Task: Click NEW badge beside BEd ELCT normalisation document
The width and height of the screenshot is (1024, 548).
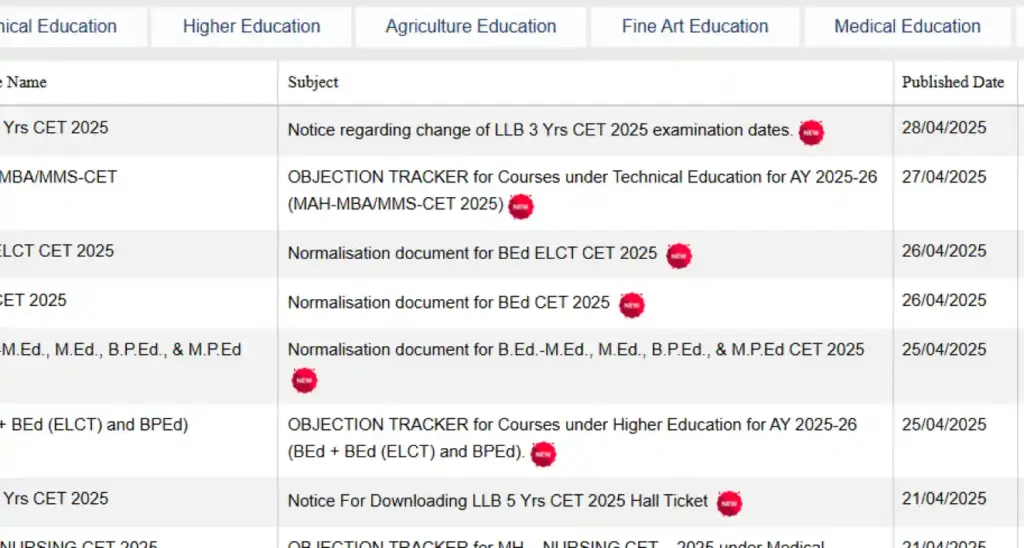Action: (679, 255)
